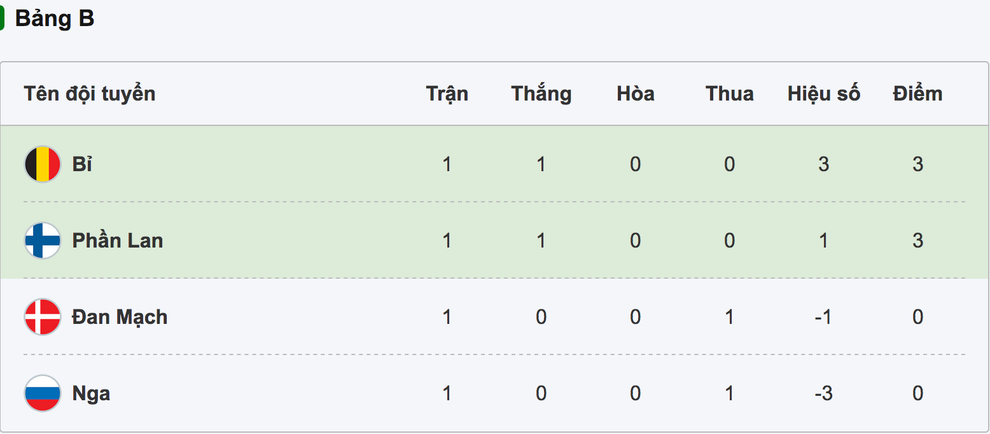
Task: Click Nga's goal difference value -3
Action: [823, 393]
